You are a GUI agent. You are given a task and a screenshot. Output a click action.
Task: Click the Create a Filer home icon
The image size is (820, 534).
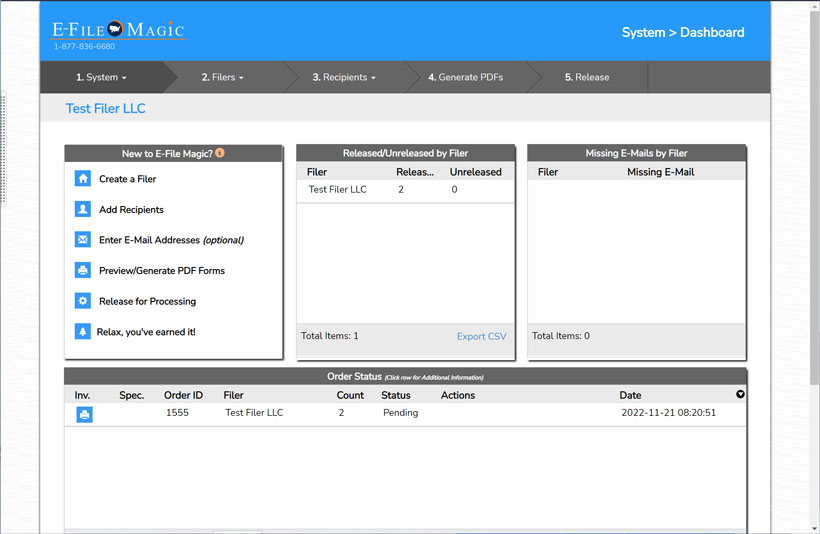click(83, 179)
